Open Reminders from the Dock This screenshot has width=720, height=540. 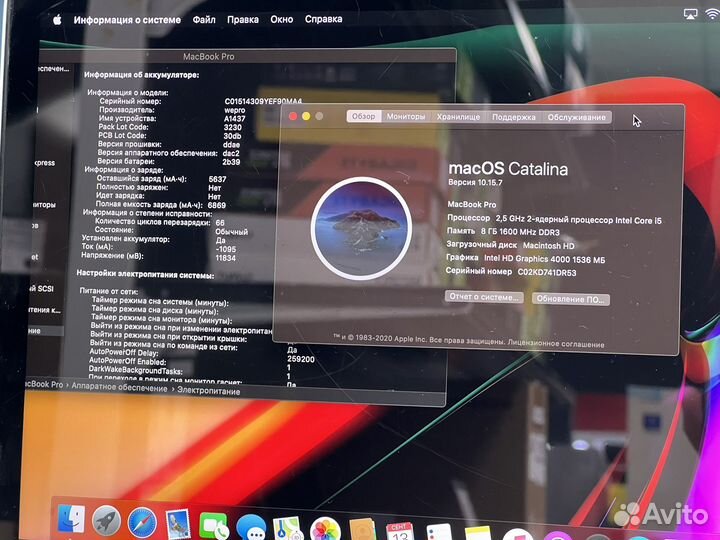[x=439, y=532]
